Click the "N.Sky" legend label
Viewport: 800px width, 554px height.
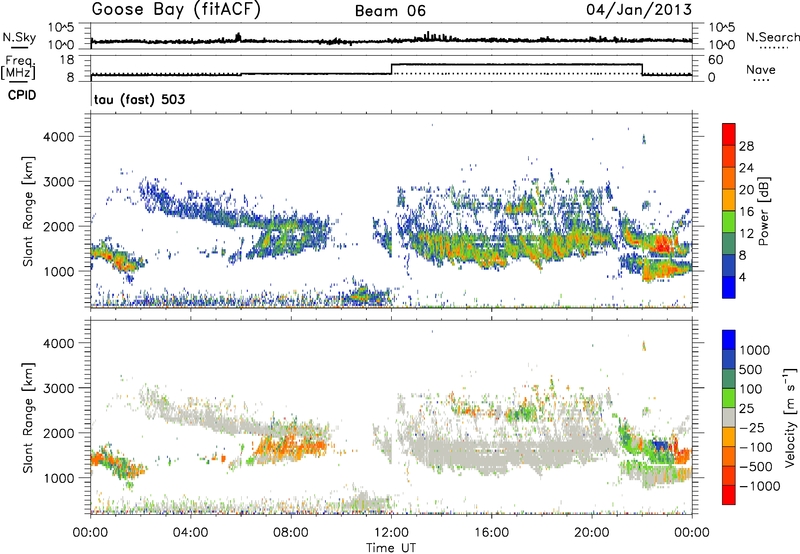click(x=19, y=37)
